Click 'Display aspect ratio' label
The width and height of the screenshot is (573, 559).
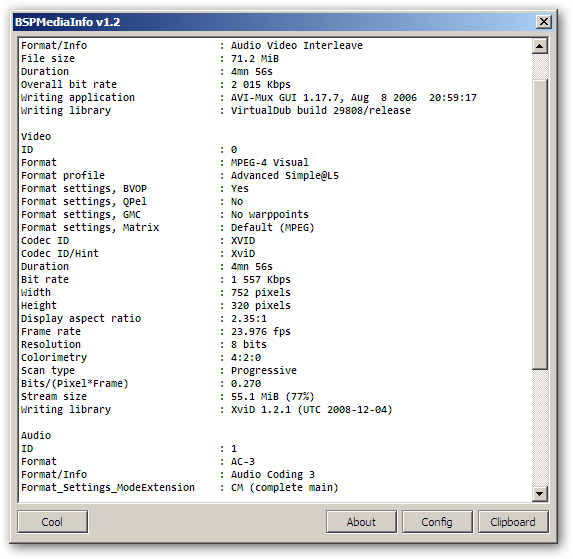pos(81,319)
